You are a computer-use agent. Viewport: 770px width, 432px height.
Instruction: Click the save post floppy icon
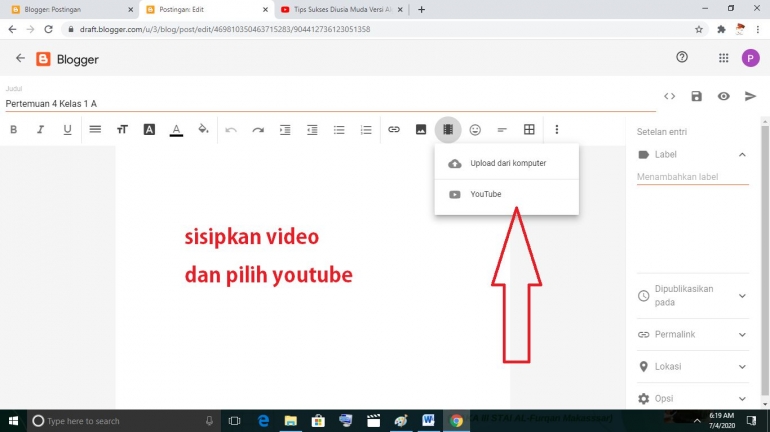coord(697,96)
